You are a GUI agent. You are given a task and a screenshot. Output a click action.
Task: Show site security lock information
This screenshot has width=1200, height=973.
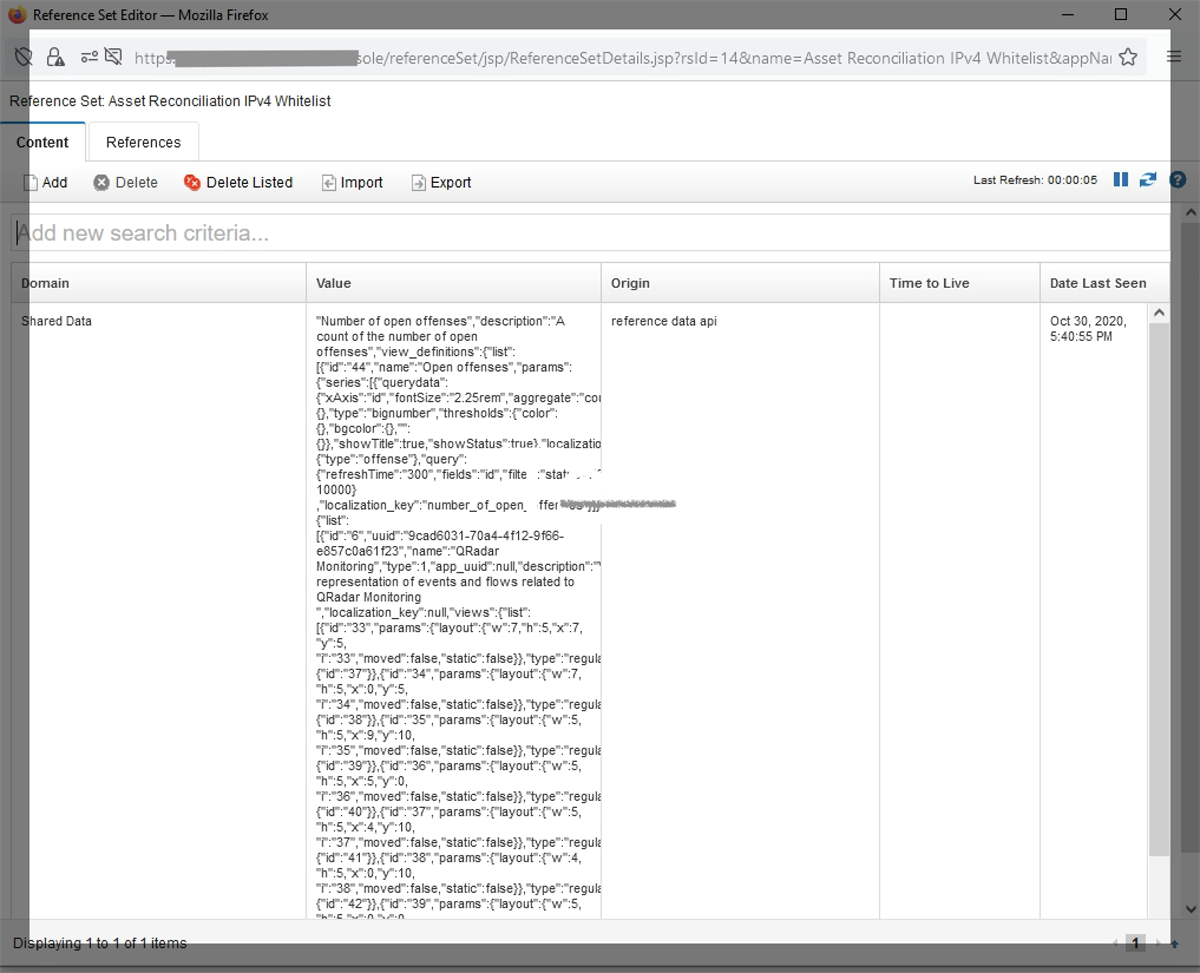(x=55, y=57)
